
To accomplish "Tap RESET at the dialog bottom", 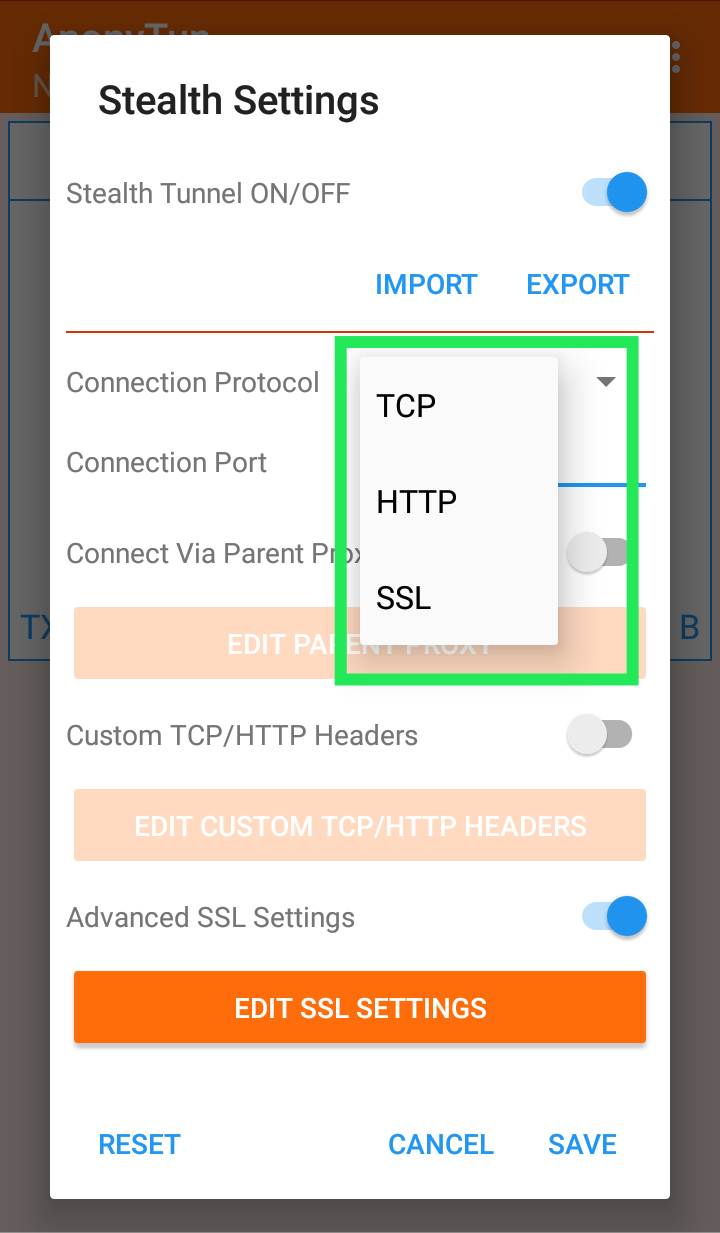I will tap(139, 1144).
